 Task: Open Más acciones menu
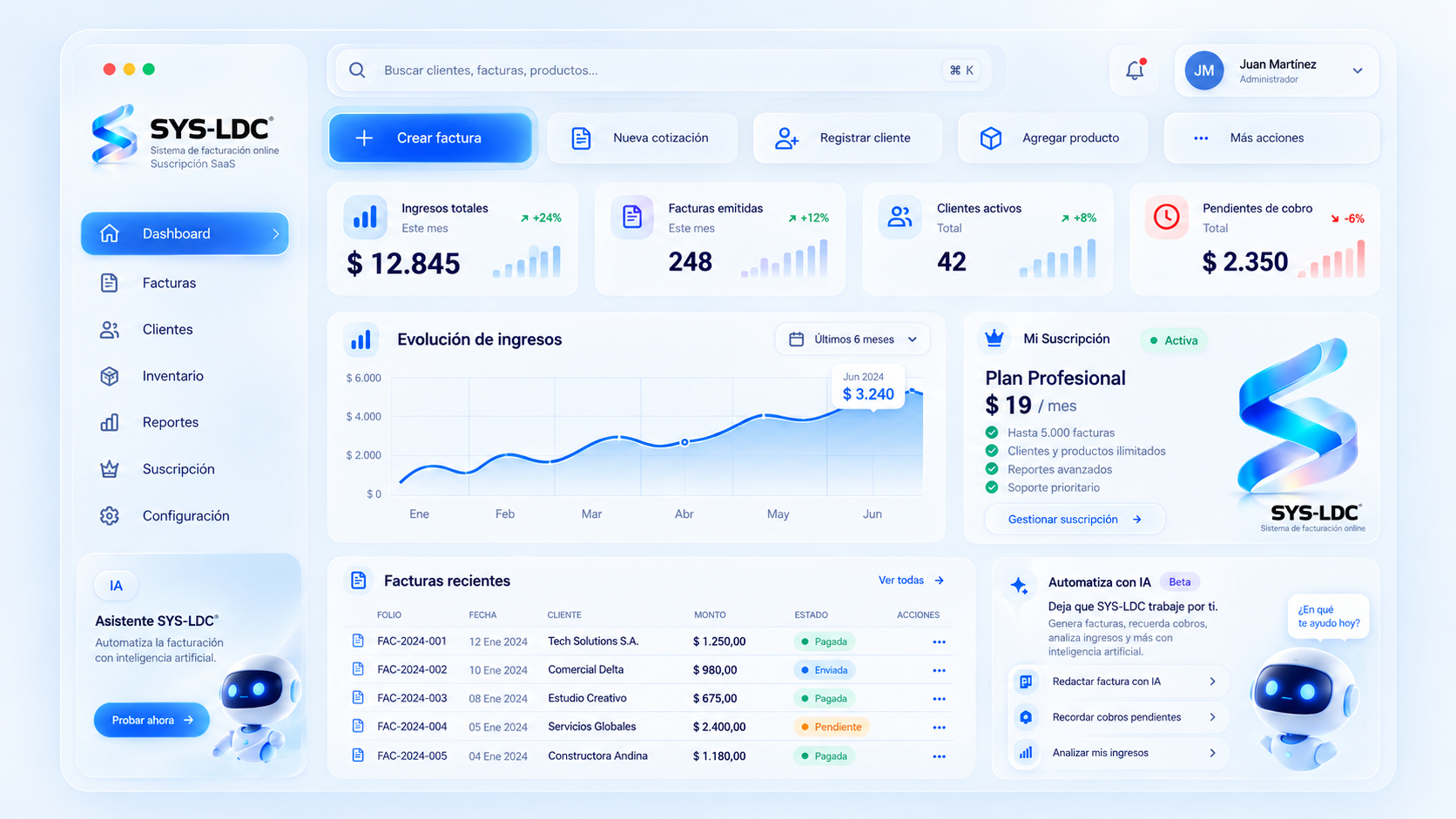(1271, 138)
